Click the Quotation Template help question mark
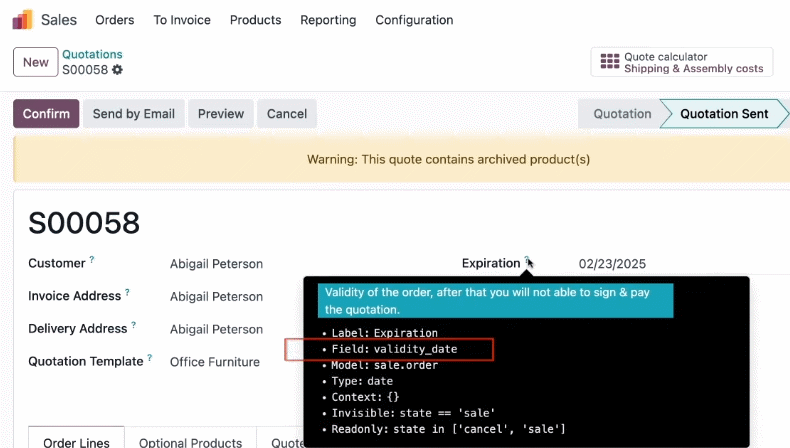The image size is (790, 448). coord(150,357)
